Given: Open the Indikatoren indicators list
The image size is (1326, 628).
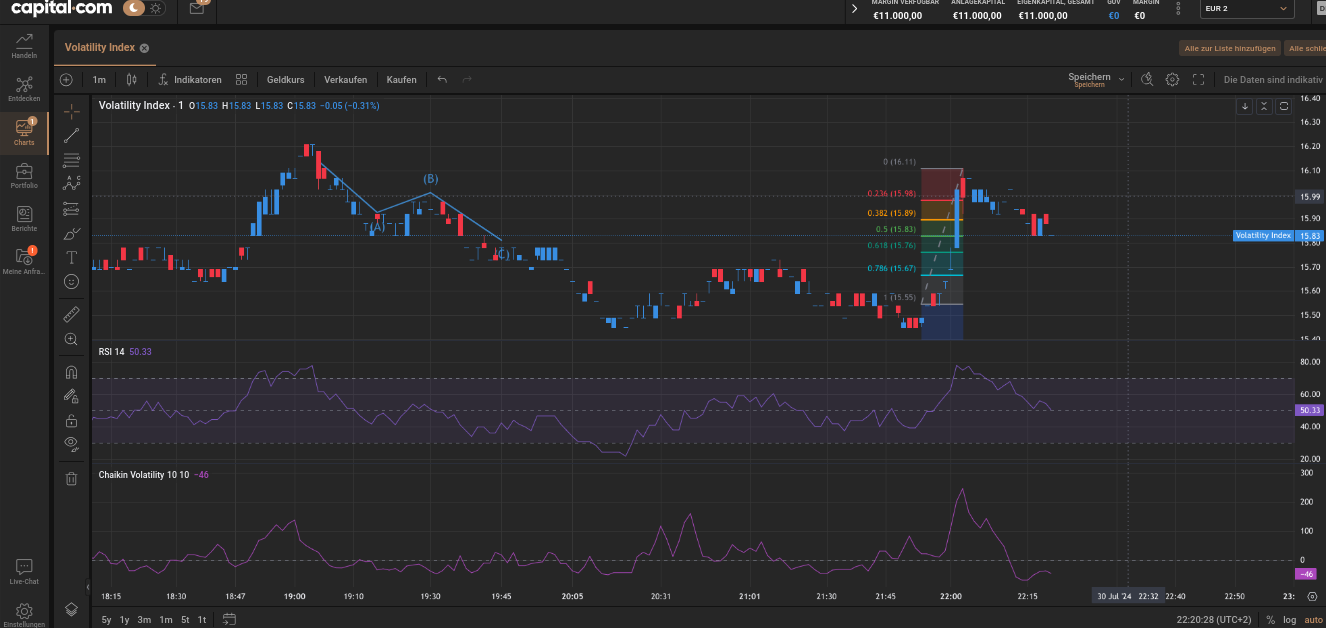Looking at the screenshot, I should click(x=190, y=80).
